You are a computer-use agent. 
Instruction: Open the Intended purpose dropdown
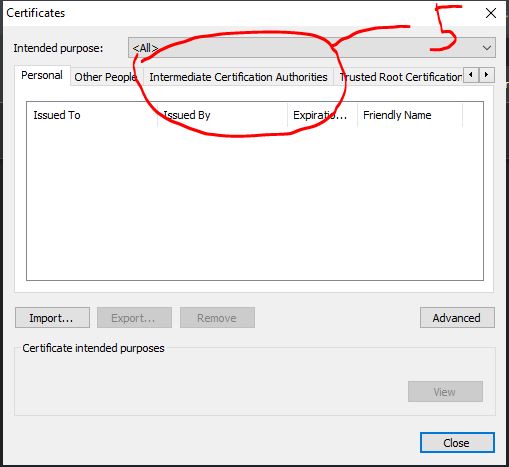tap(312, 48)
